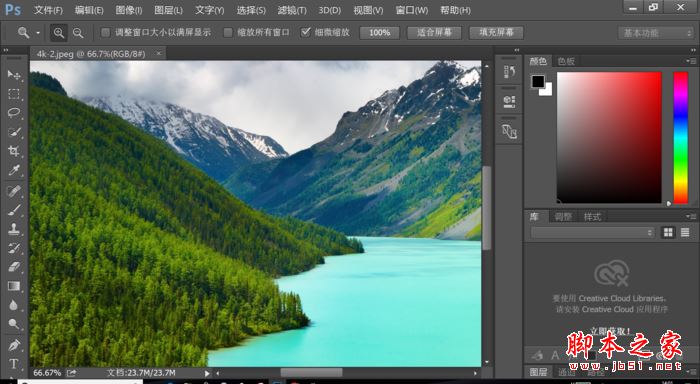Enable 缩放所有窗口 checkbox

point(228,32)
